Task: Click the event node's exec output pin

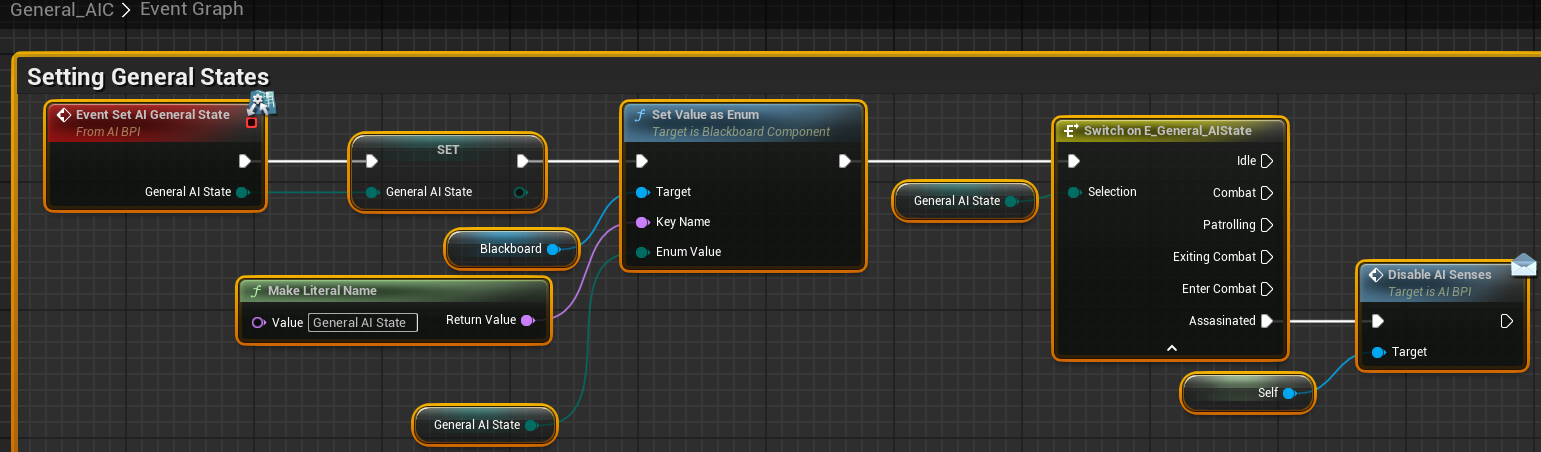Action: click(x=244, y=161)
